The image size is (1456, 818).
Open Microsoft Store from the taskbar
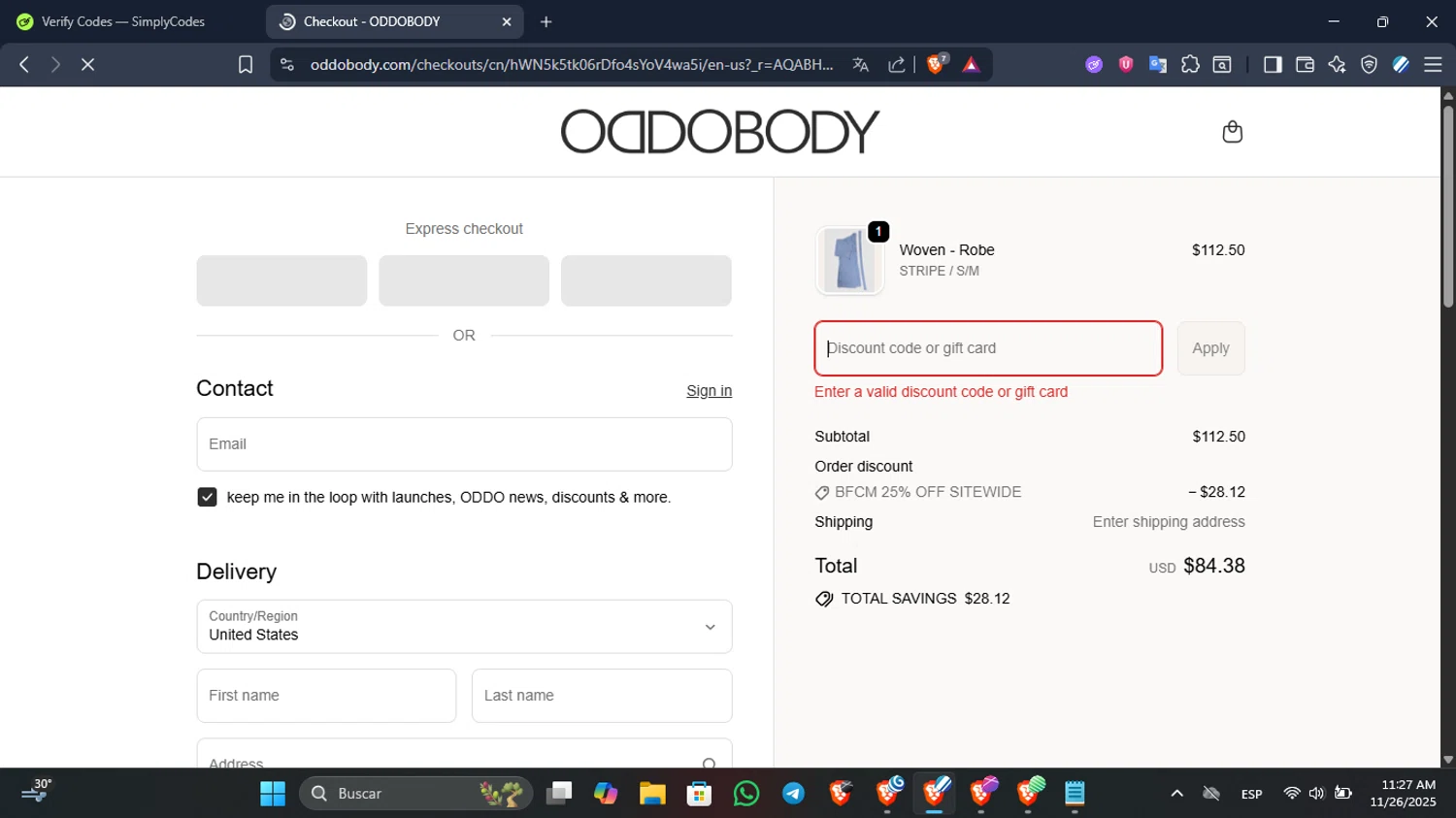click(699, 794)
